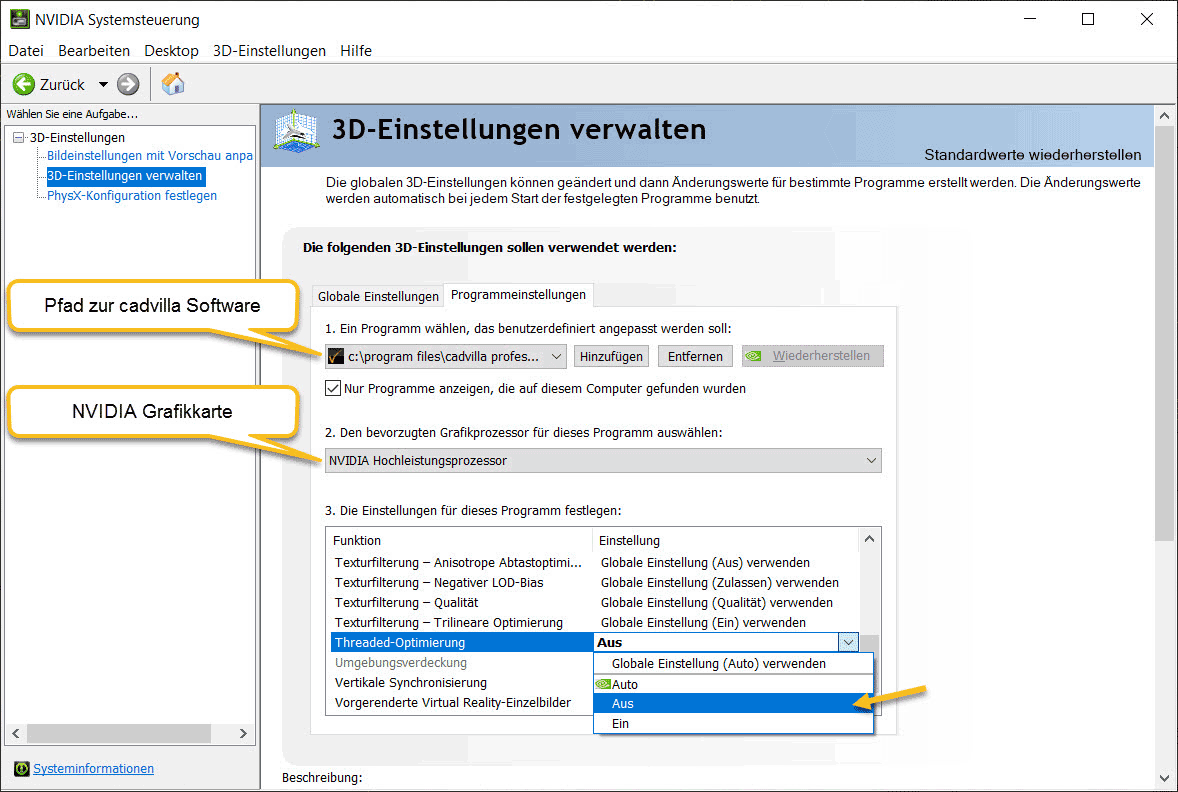The width and height of the screenshot is (1178, 792).
Task: Click the NVIDIA logo beside Auto option
Action: coord(603,684)
